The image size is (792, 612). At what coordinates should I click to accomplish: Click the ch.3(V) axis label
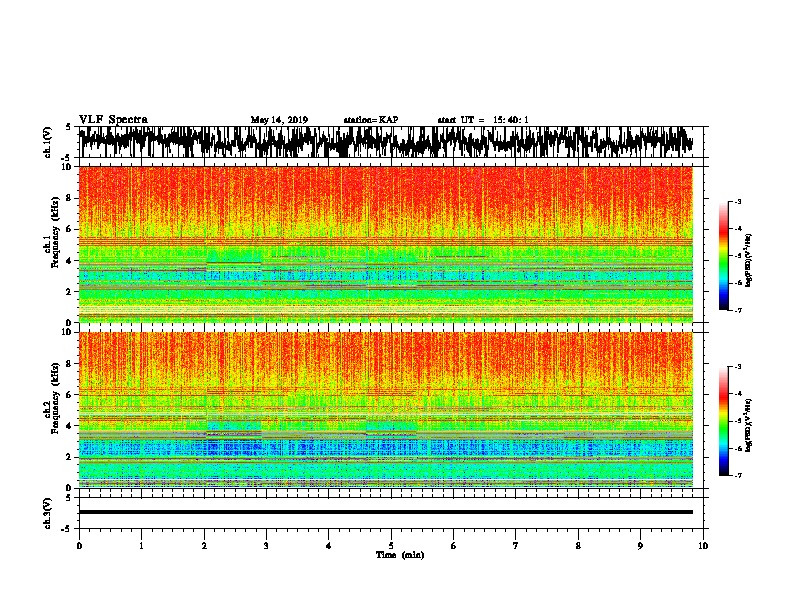click(x=47, y=513)
